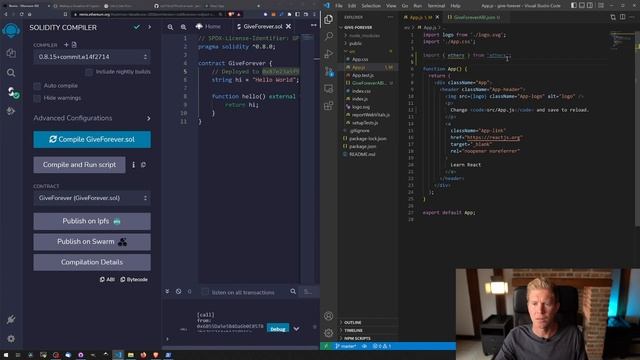Close the GiveForever.sol tab
Viewport: 640px width, 360px height.
point(289,27)
